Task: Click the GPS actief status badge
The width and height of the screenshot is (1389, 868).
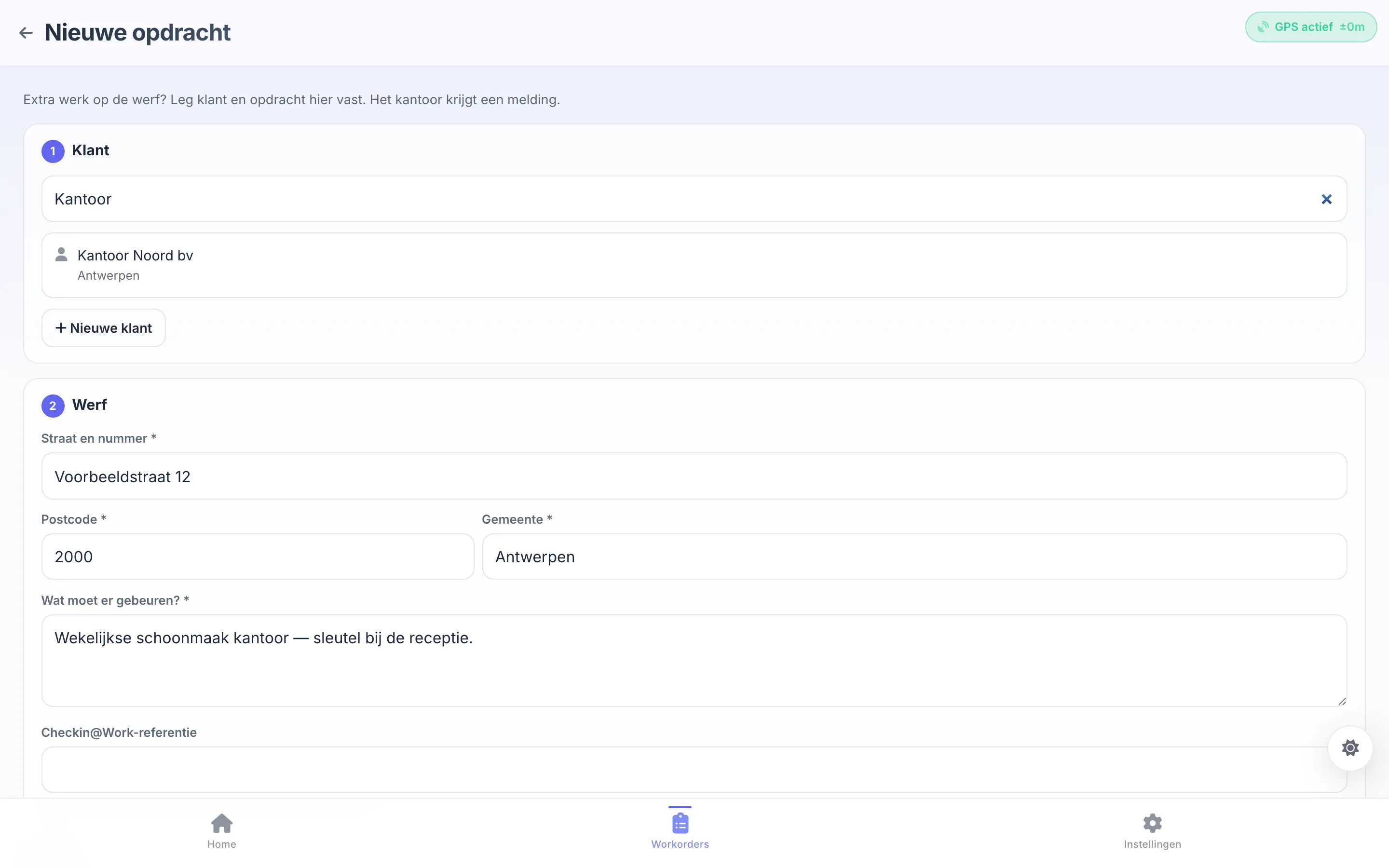Action: 1310,27
